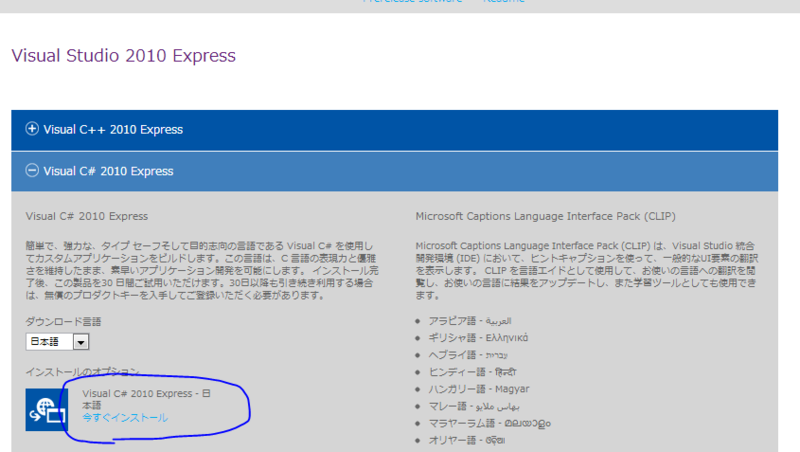800x452 pixels.
Task: Expand the Visual C++ 2010 Express section
Action: pyautogui.click(x=394, y=130)
